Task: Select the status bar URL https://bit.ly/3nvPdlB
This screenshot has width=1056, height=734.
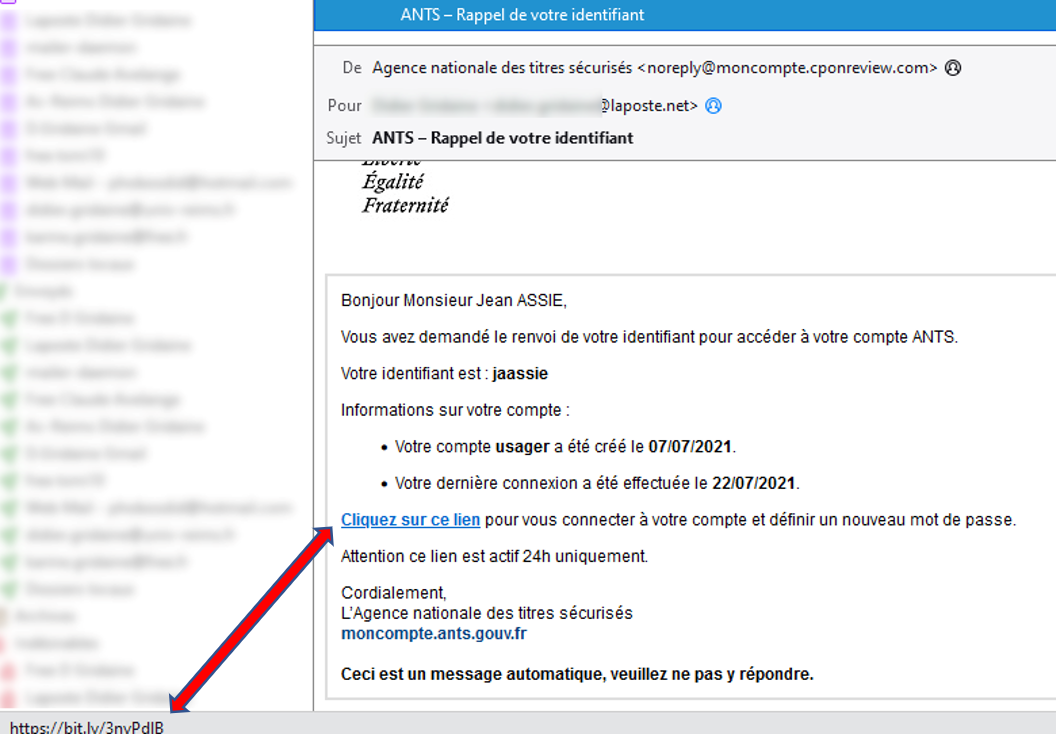Action: pos(86,727)
